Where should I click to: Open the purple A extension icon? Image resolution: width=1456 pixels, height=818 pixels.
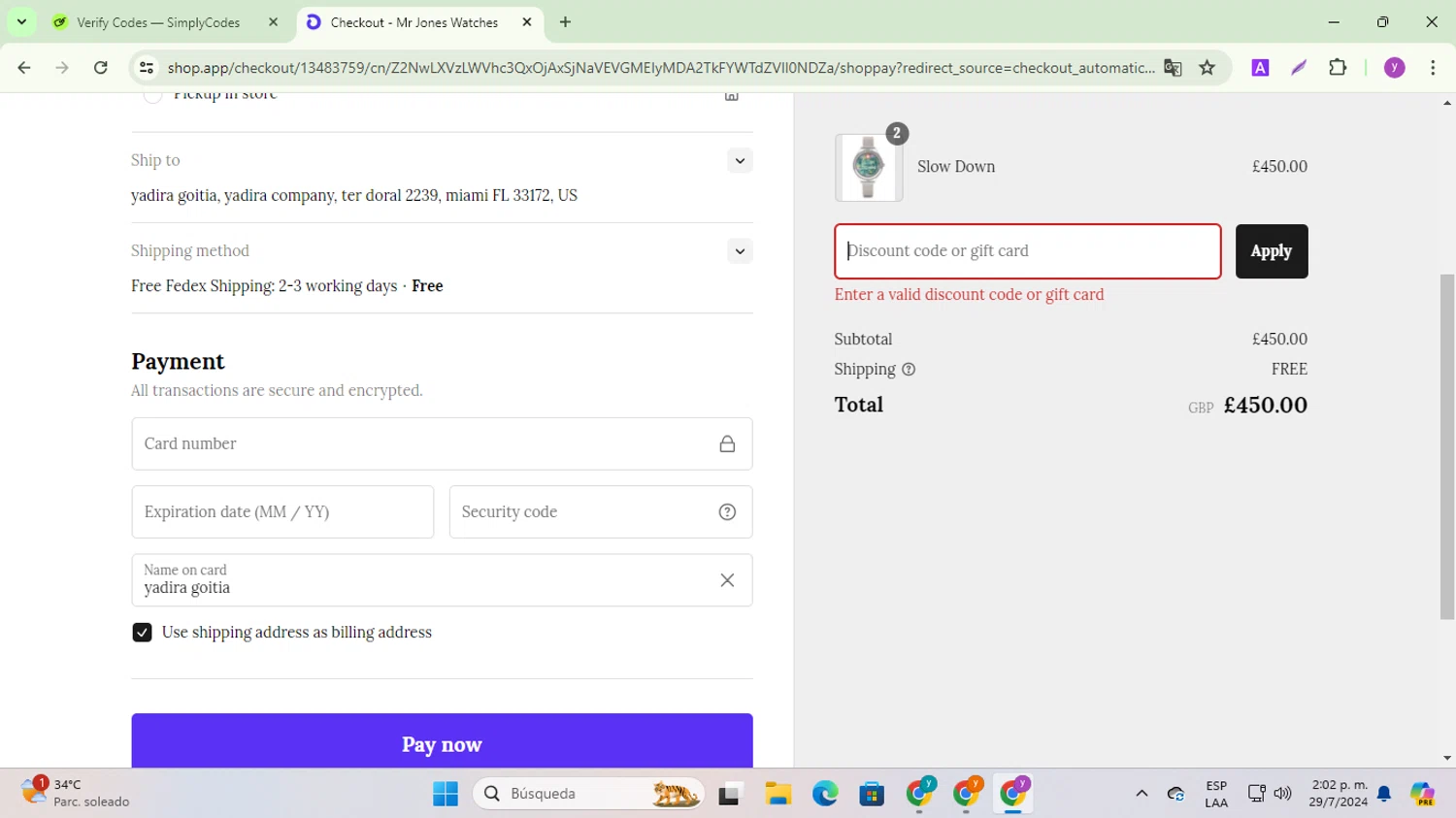coord(1260,68)
